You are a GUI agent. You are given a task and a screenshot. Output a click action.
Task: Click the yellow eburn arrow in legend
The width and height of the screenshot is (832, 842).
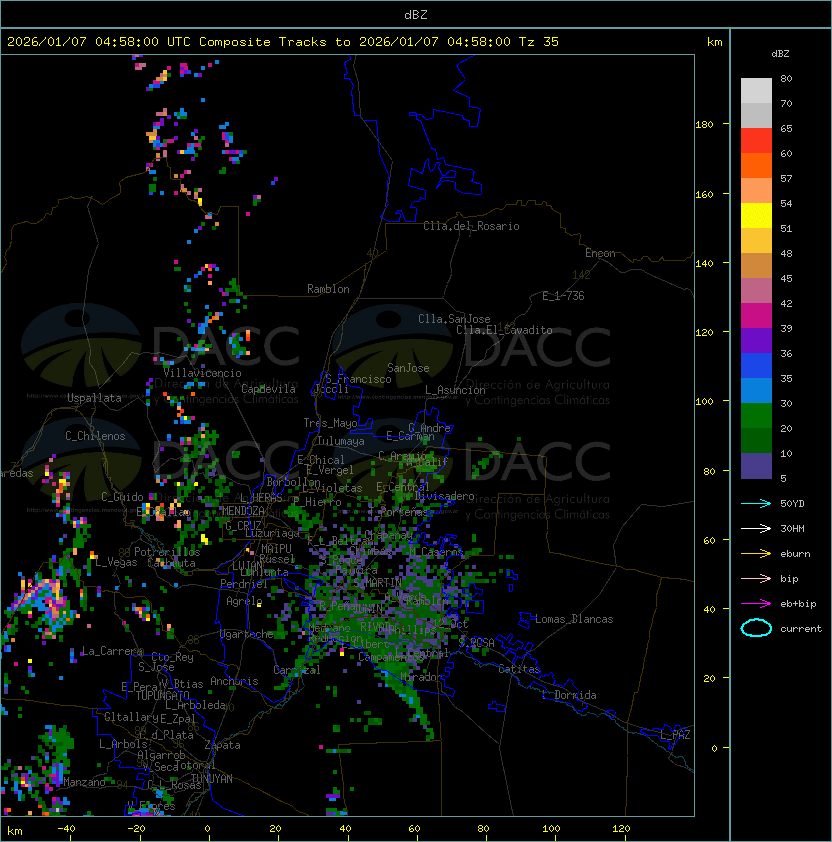[756, 554]
